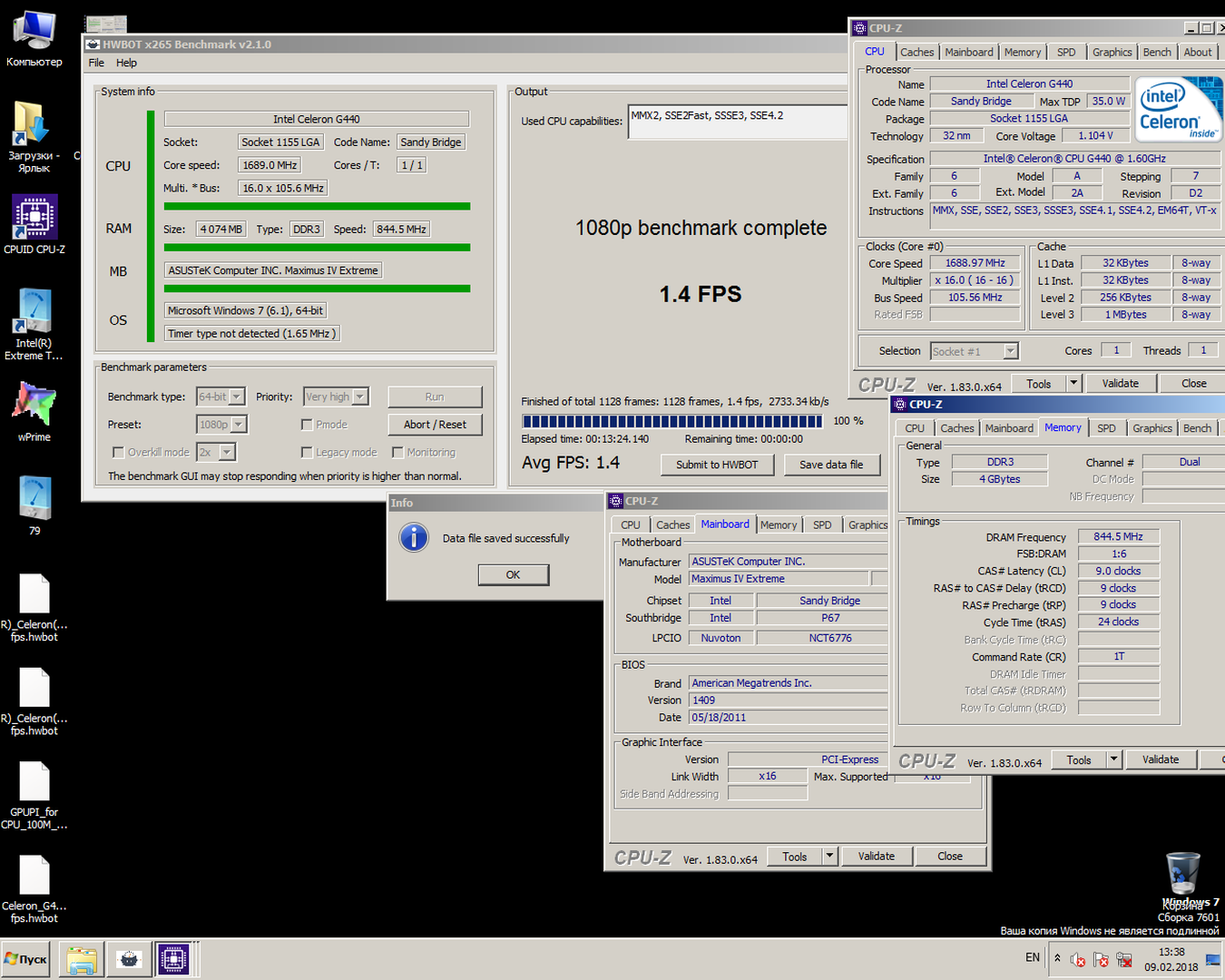1225x980 pixels.
Task: Expand Tools arrow in CPU-Z Mainboard window
Action: [829, 856]
